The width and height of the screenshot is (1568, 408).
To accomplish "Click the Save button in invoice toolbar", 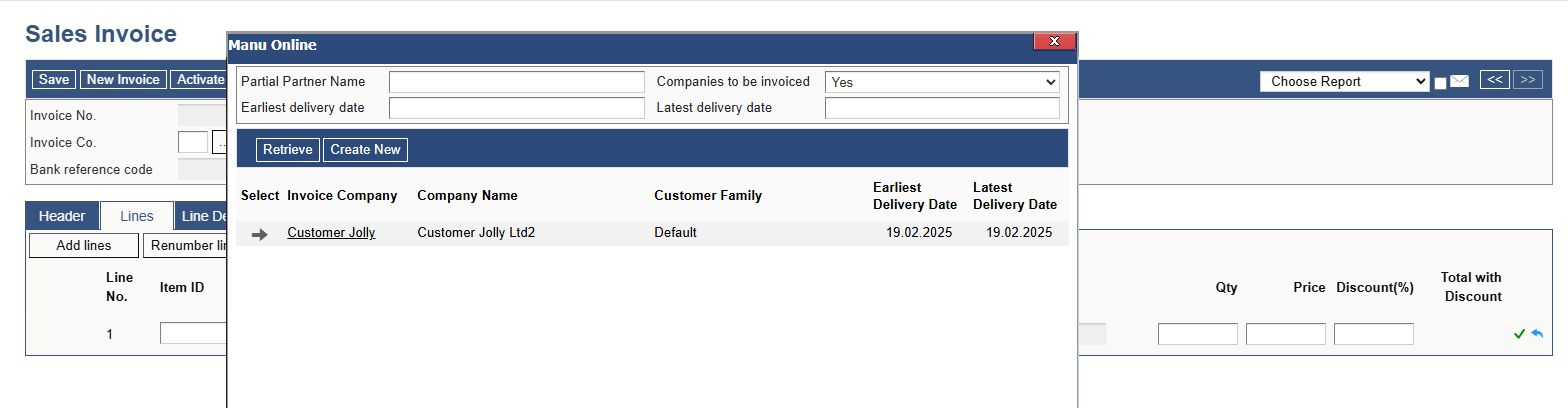I will click(x=54, y=80).
